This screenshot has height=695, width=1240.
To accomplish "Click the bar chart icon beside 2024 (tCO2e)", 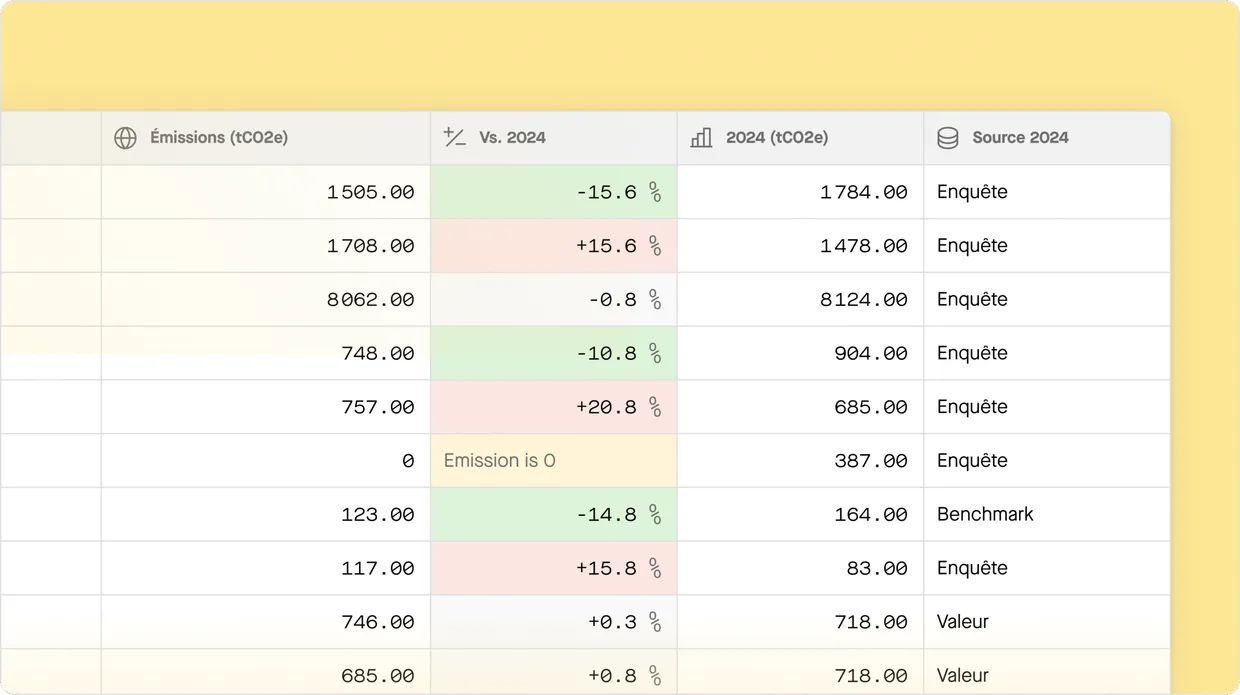I will tap(702, 138).
